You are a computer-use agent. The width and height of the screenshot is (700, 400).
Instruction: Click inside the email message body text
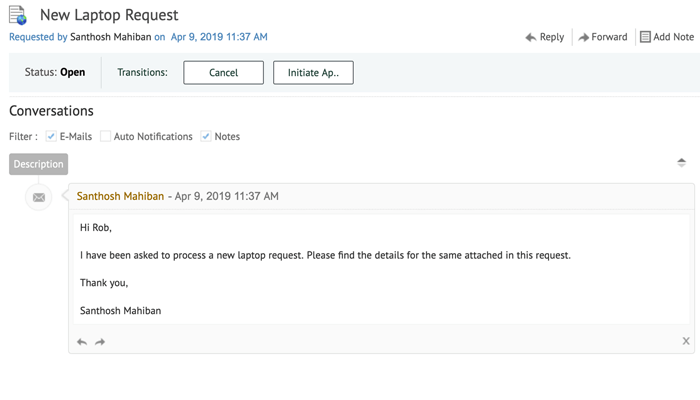click(325, 256)
